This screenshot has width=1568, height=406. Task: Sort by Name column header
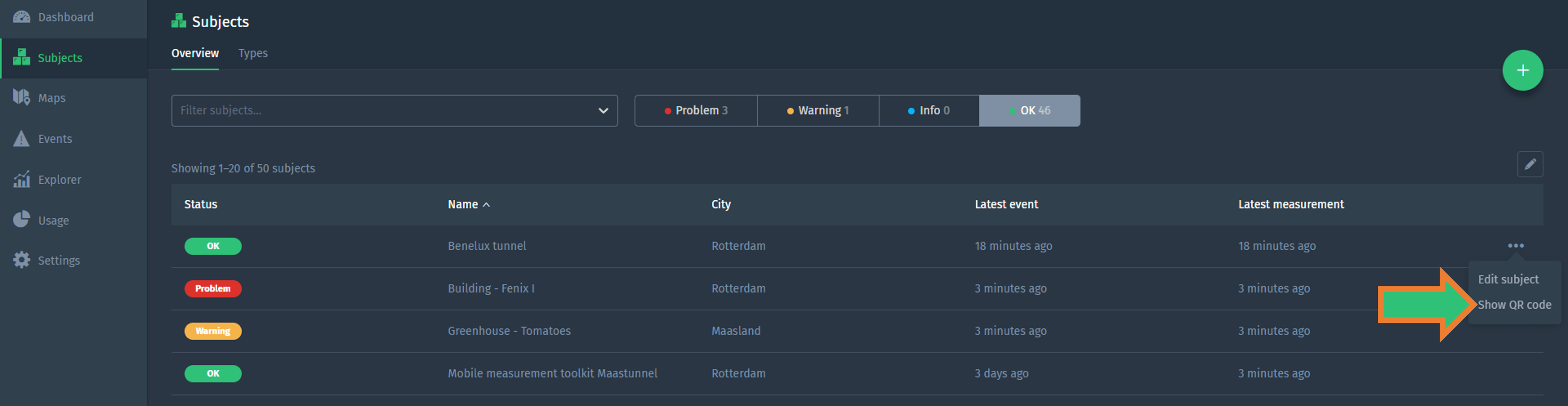(463, 204)
